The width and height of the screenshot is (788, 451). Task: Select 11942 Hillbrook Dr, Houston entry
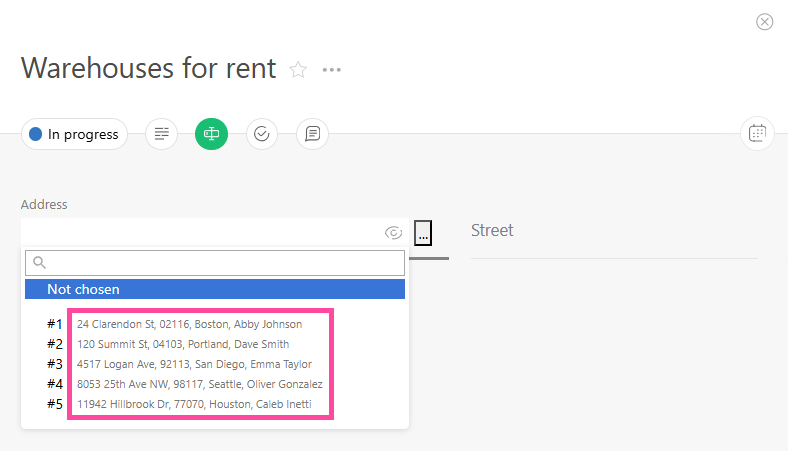tap(194, 404)
